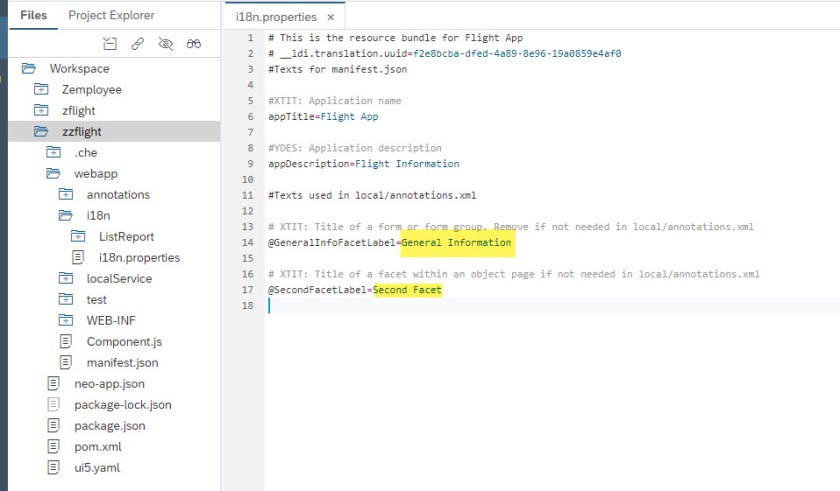The height and width of the screenshot is (491, 840).
Task: Close the i18n.properties editor tab
Action: coord(331,17)
